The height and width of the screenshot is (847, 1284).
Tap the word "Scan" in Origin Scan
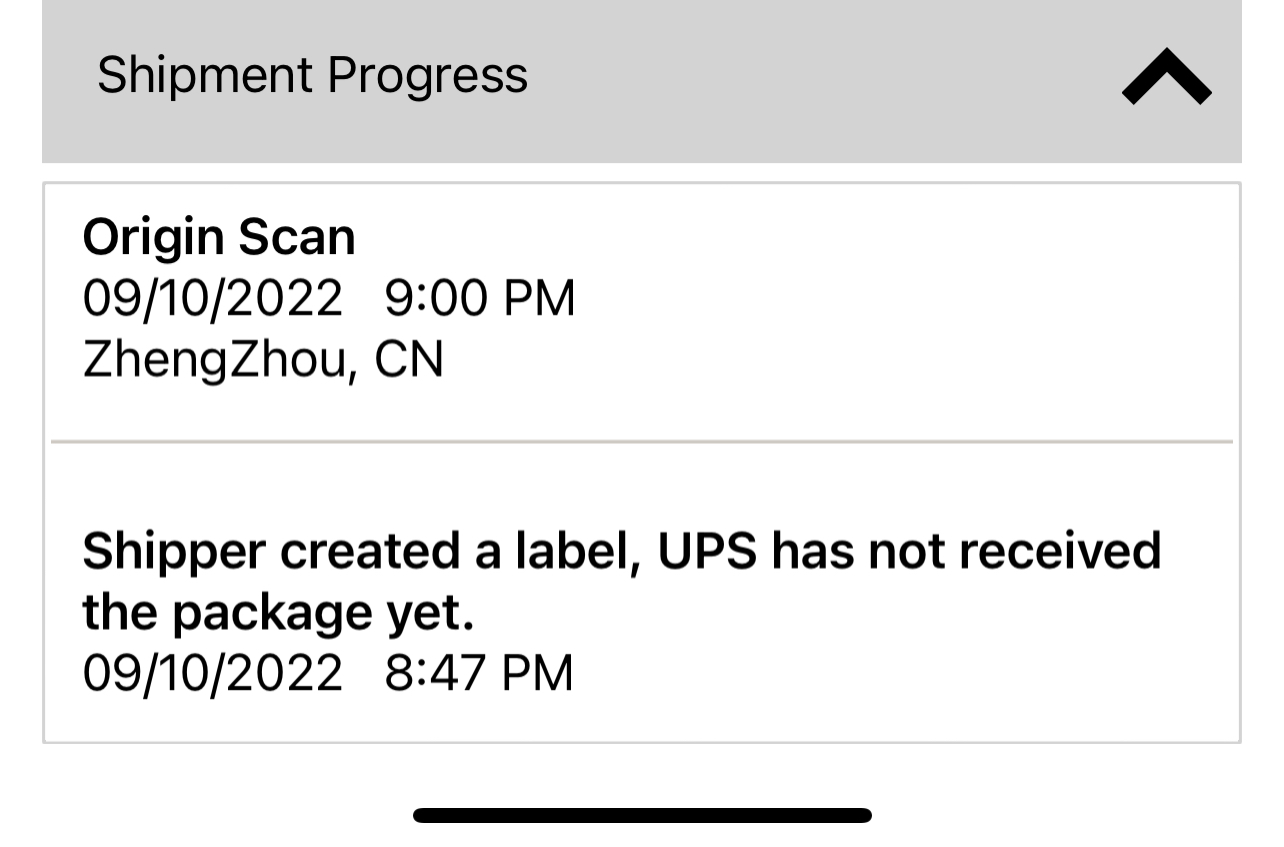(297, 238)
